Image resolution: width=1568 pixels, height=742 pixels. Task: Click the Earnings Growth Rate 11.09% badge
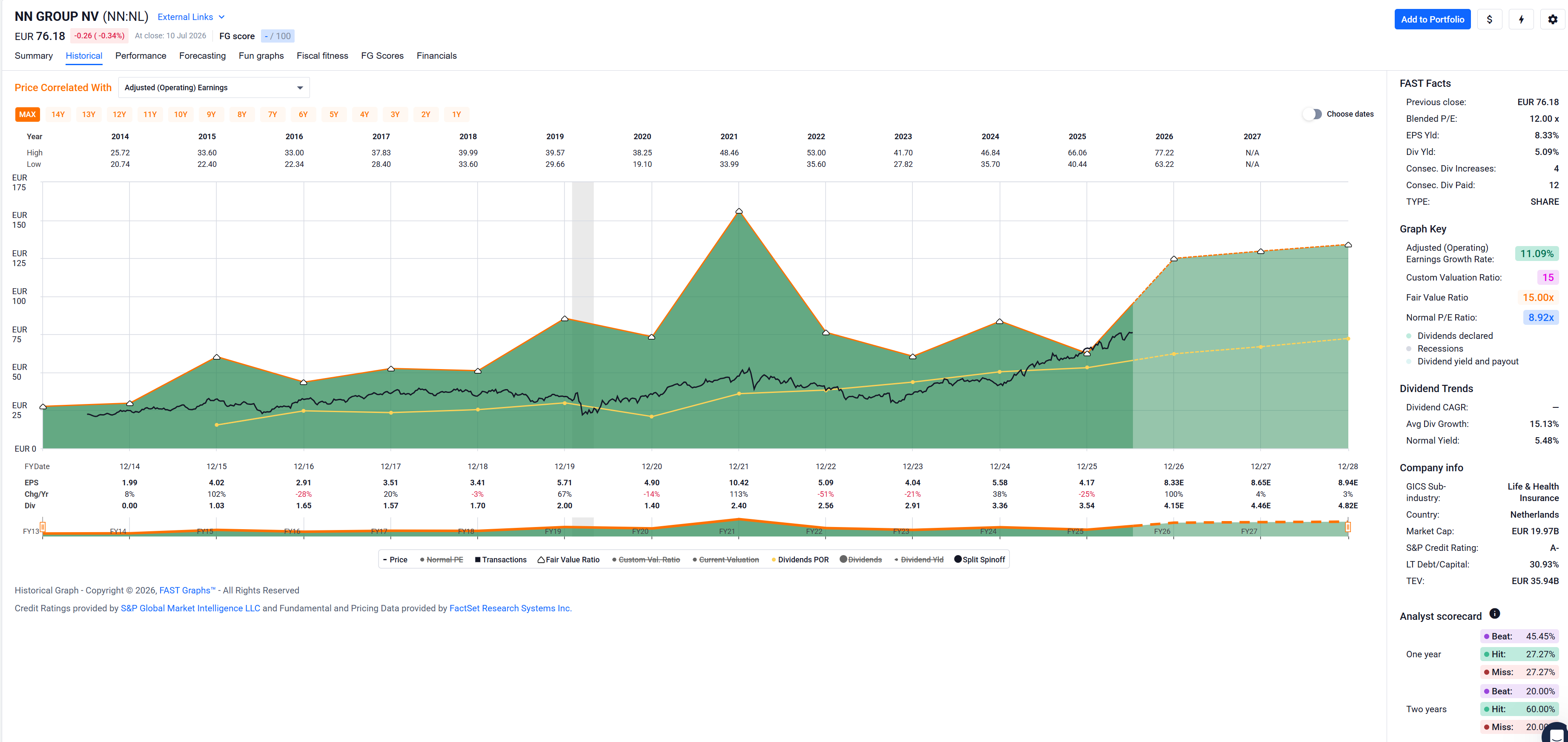(x=1536, y=254)
